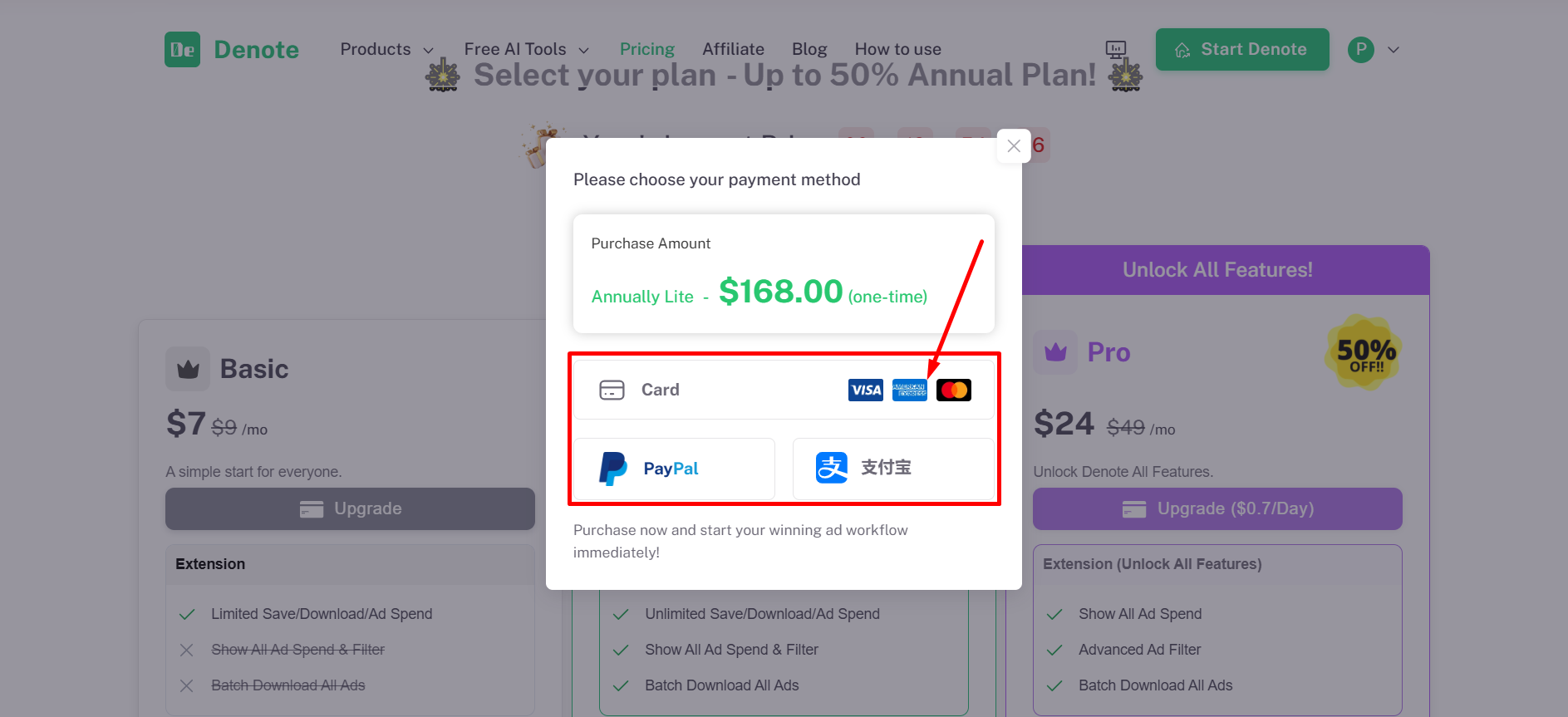Open the Pricing page
1568x717 pixels.
click(x=646, y=50)
